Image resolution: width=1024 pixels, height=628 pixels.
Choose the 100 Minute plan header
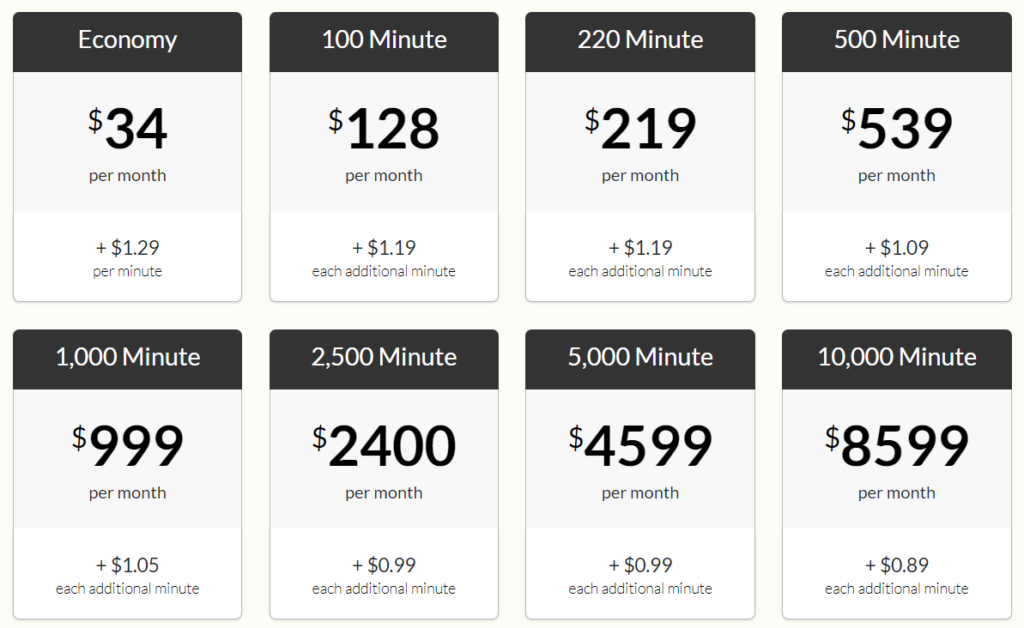384,42
